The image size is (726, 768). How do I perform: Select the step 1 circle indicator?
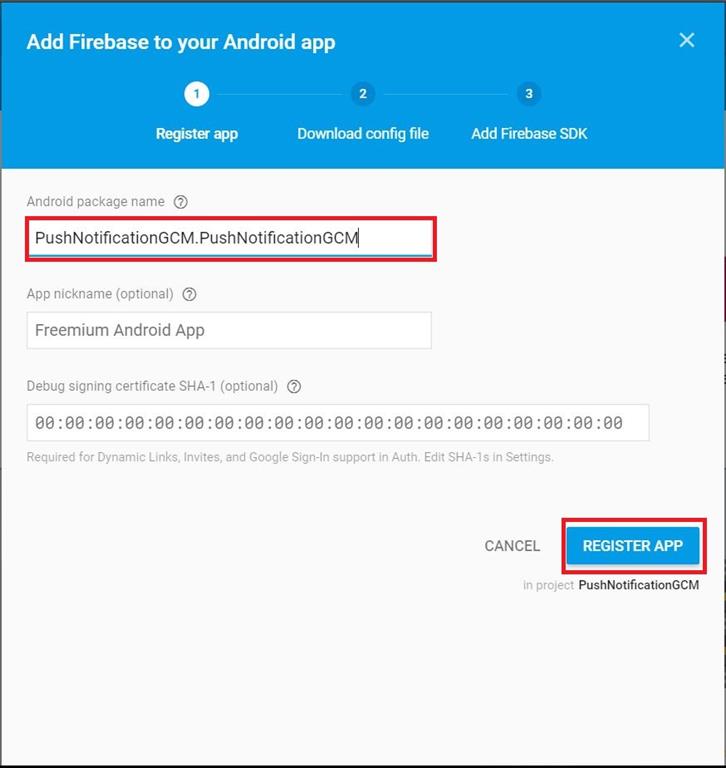(196, 94)
